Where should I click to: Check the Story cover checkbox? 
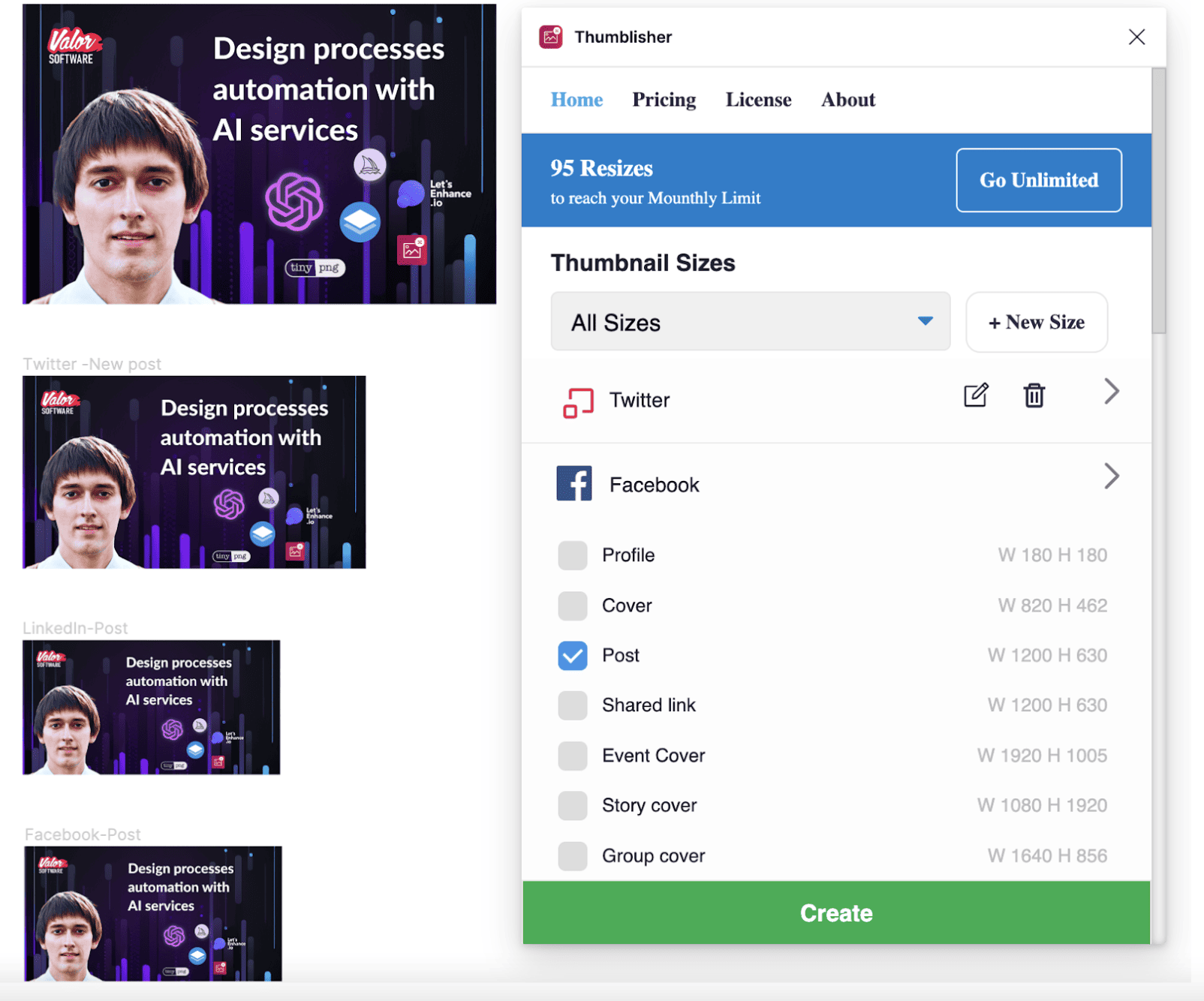tap(573, 805)
